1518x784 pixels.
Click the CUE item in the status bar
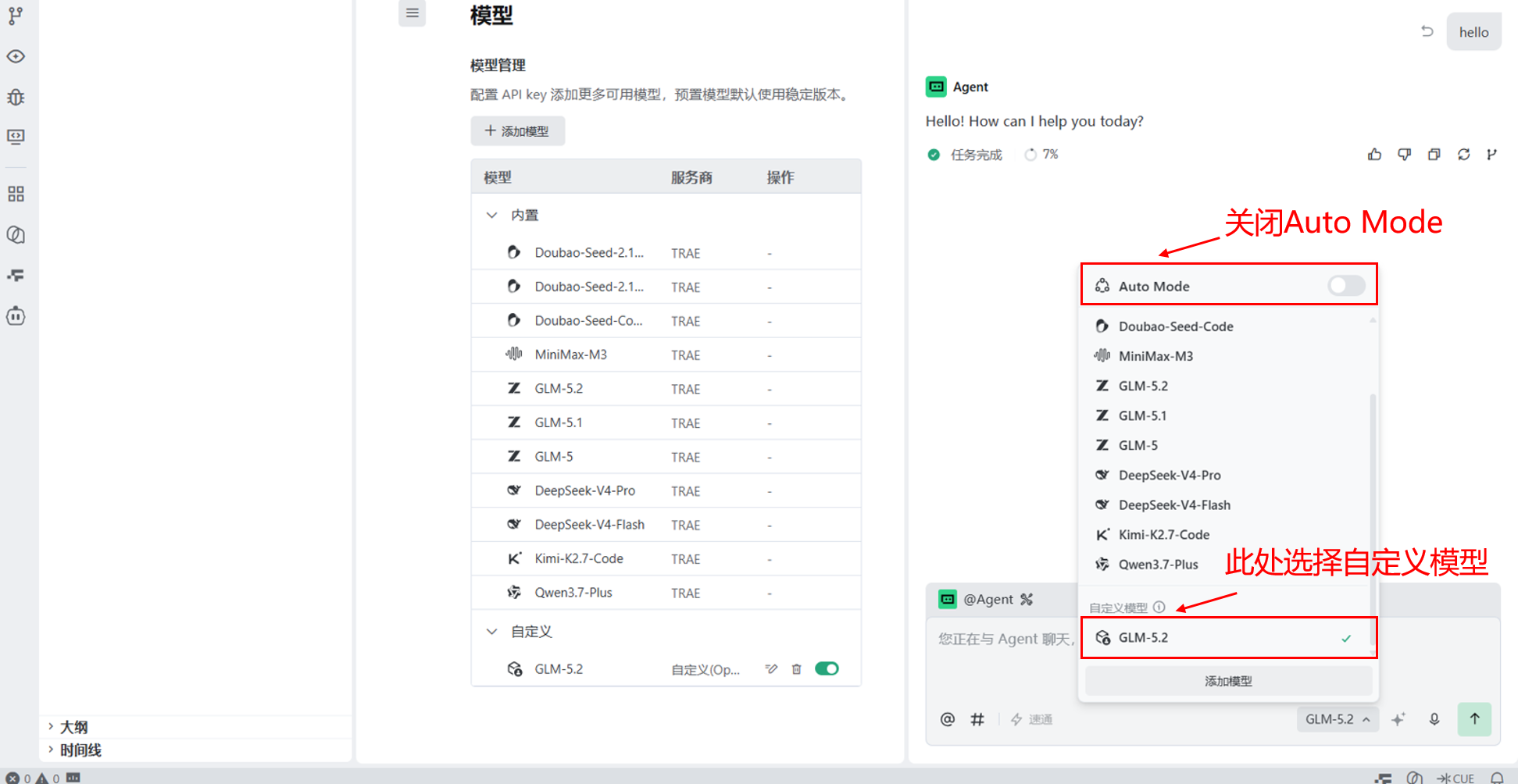coord(1455,778)
